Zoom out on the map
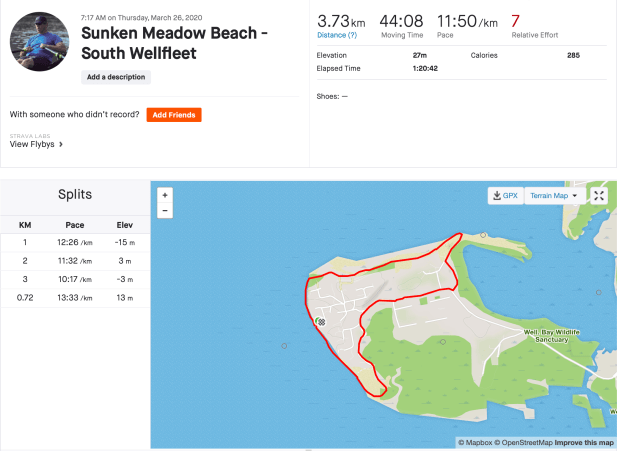Image resolution: width=619 pixels, height=451 pixels. click(165, 211)
